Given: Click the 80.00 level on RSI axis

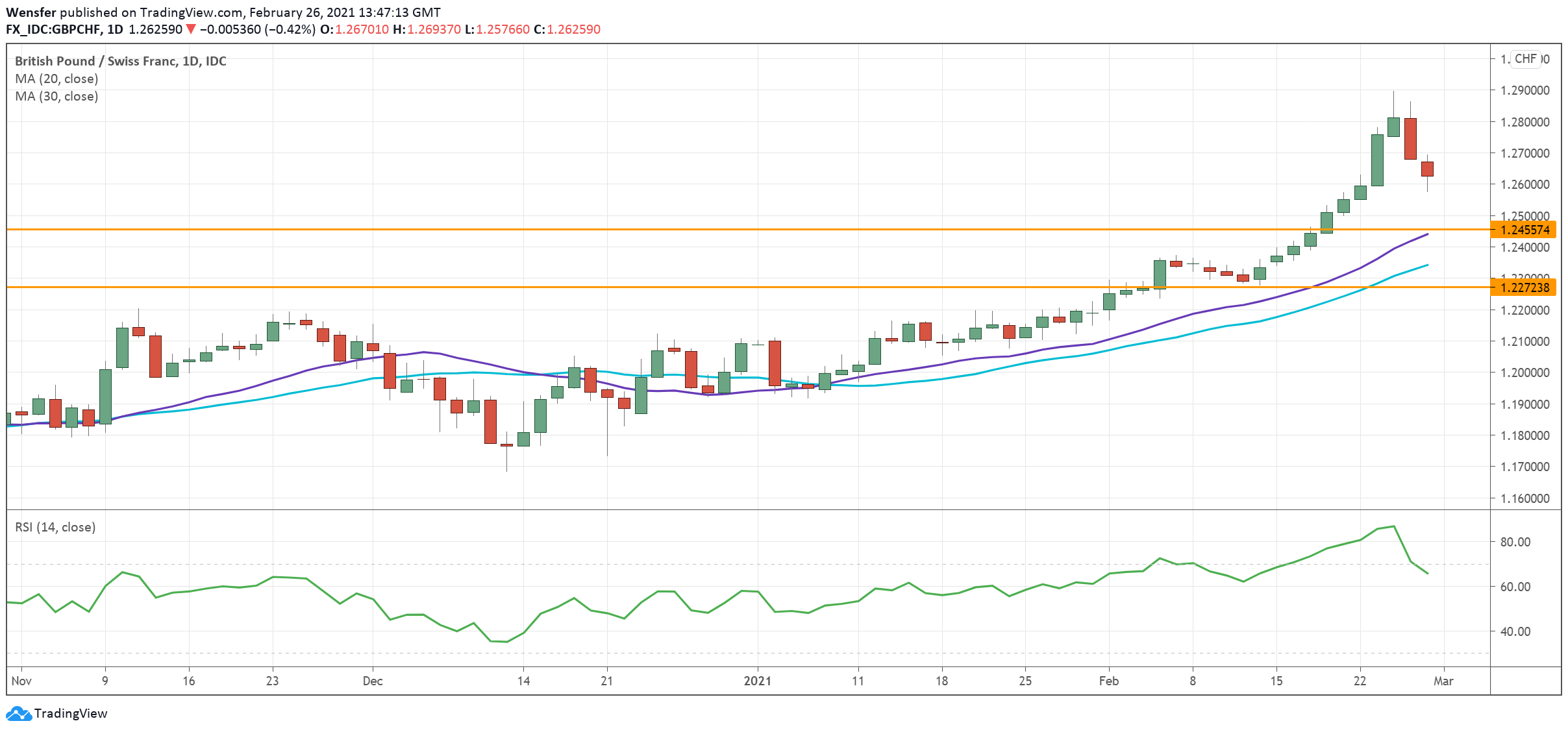Looking at the screenshot, I should 1515,542.
